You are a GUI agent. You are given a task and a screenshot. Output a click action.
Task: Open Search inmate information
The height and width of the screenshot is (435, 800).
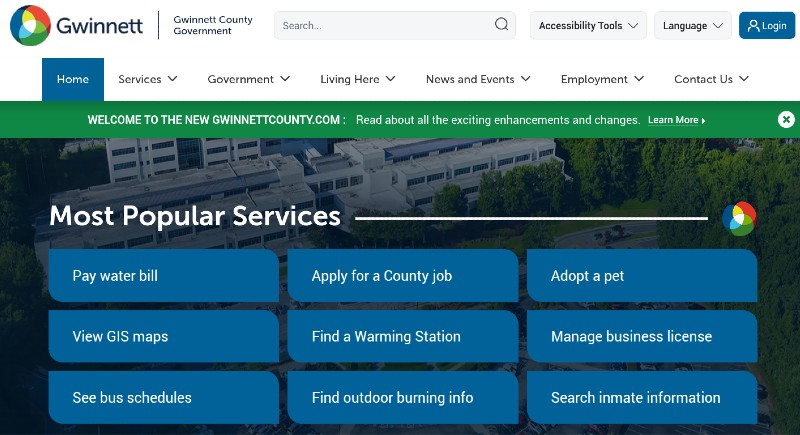[x=641, y=398]
